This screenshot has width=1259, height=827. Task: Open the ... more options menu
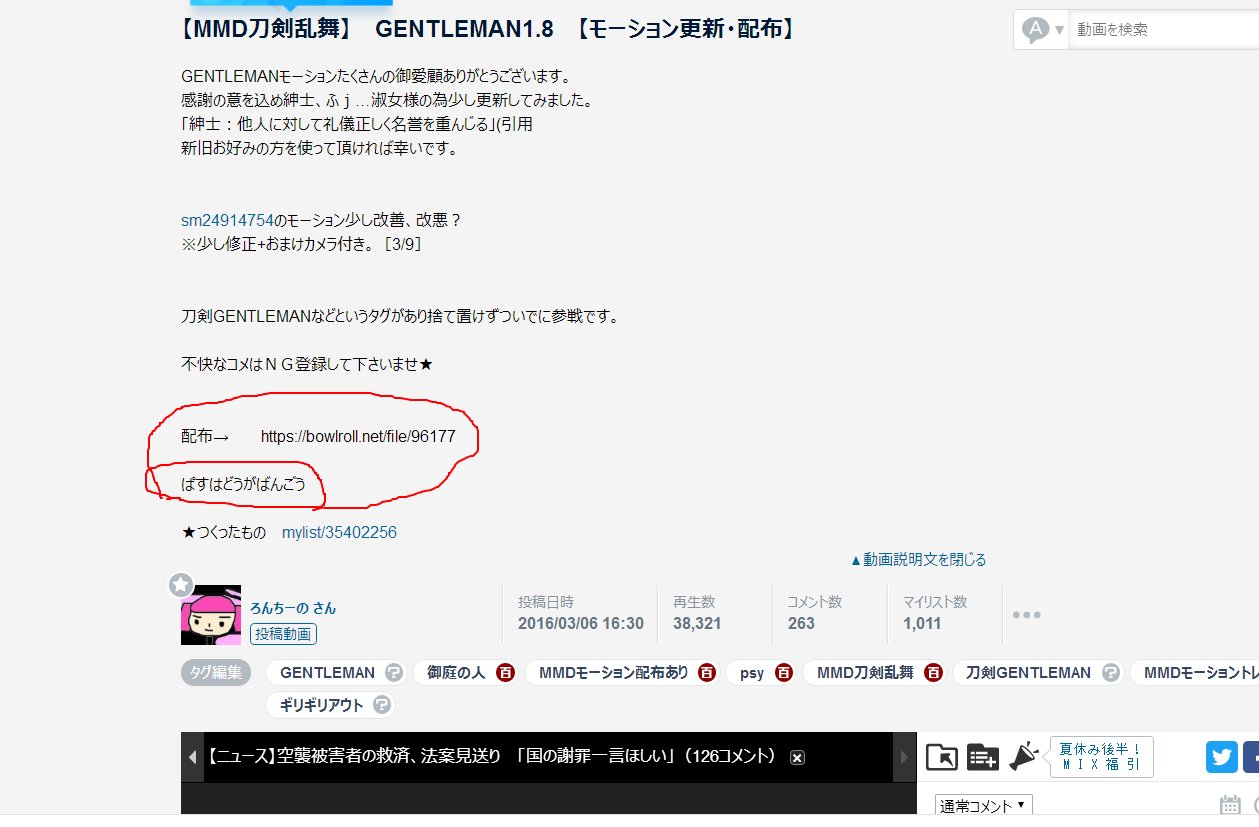coord(1027,616)
